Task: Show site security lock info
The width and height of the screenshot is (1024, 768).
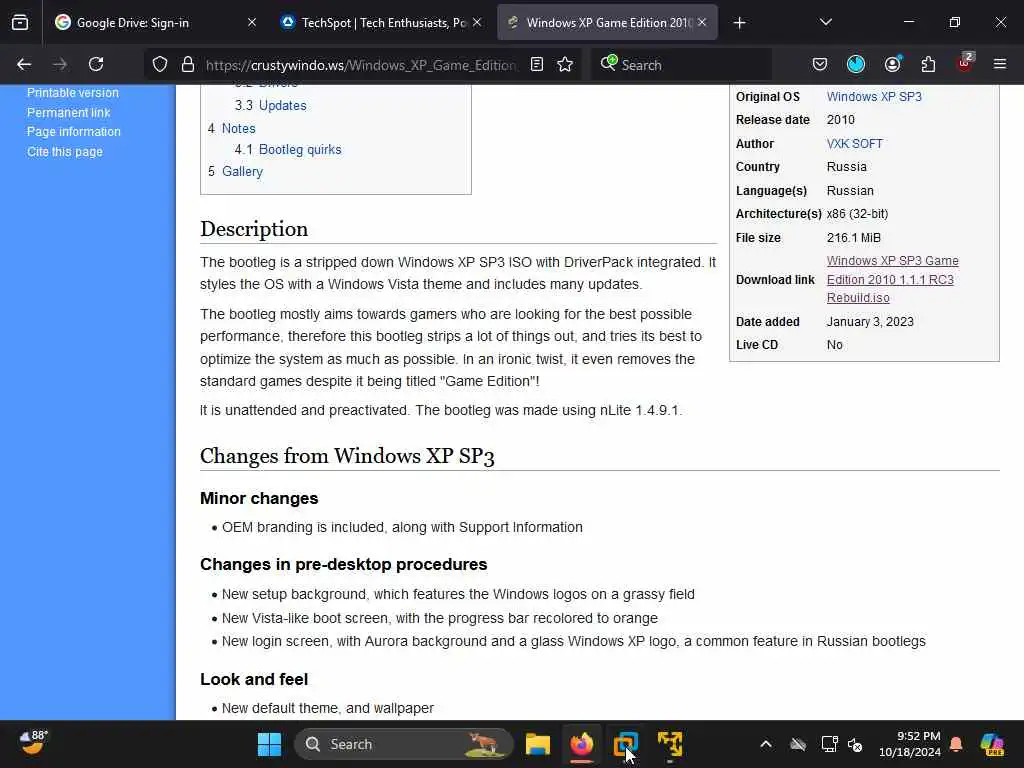Action: coord(188,64)
